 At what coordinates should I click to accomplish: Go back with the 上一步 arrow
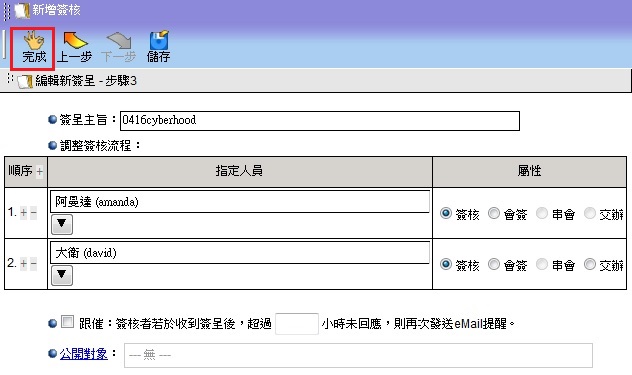[x=75, y=40]
